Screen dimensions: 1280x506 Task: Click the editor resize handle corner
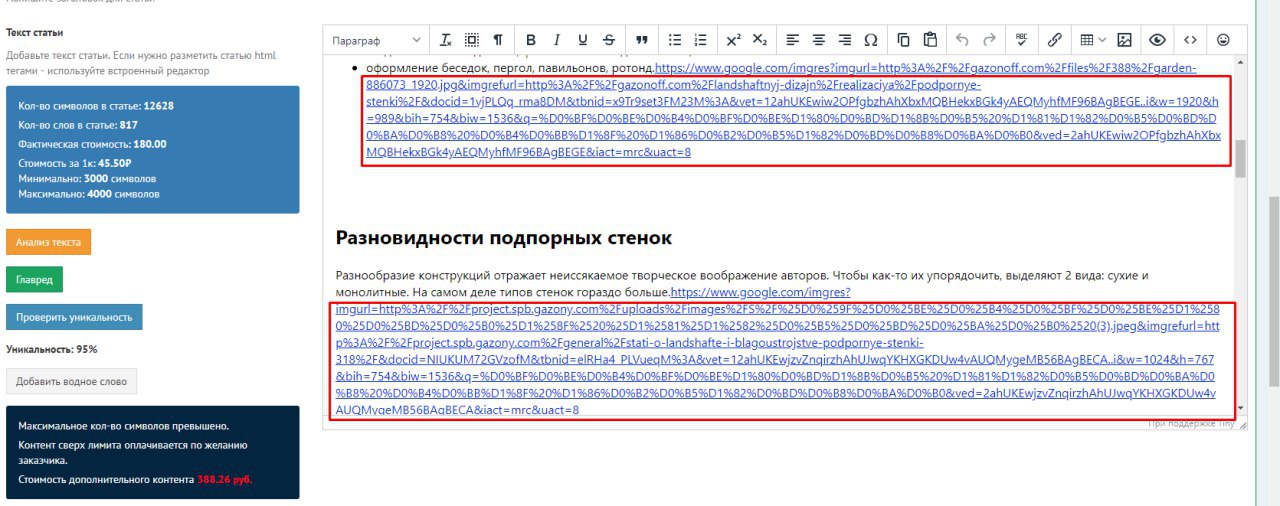pos(1243,425)
